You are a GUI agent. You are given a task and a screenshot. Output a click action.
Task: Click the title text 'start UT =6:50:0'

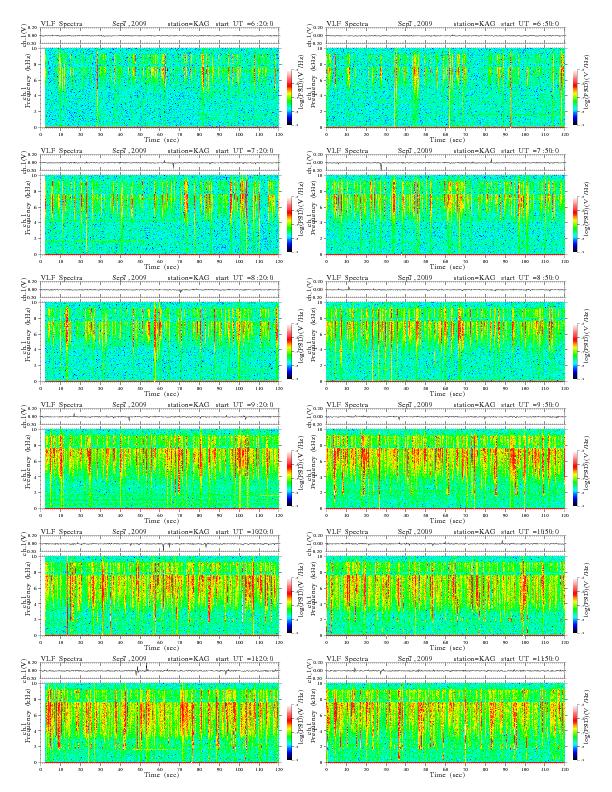click(530, 24)
